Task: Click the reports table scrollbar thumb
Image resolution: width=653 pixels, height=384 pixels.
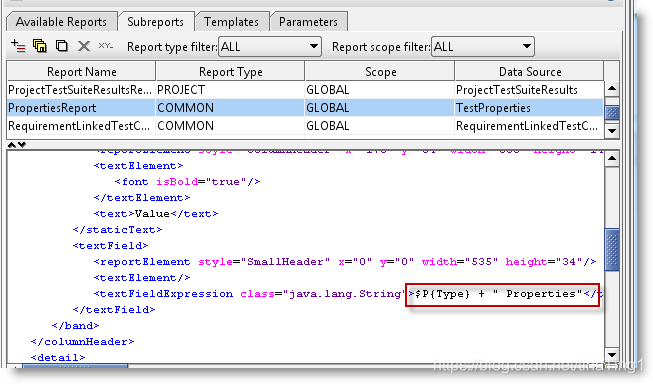Action: [612, 112]
